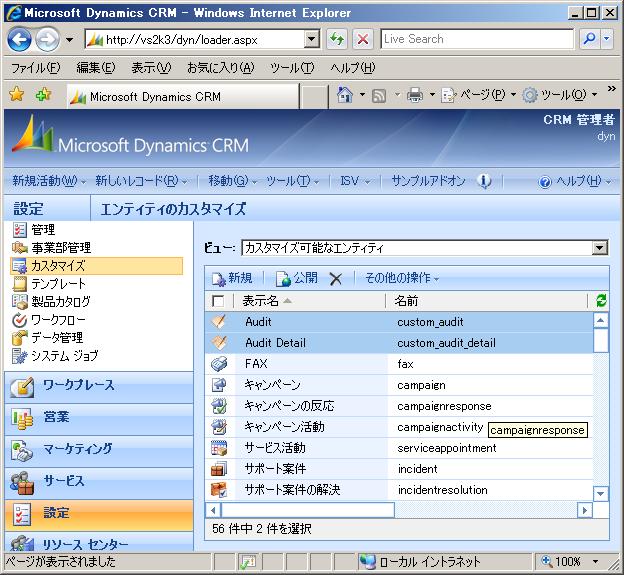Refresh the page with the green arrows icon
The height and width of the screenshot is (575, 624).
pos(337,39)
